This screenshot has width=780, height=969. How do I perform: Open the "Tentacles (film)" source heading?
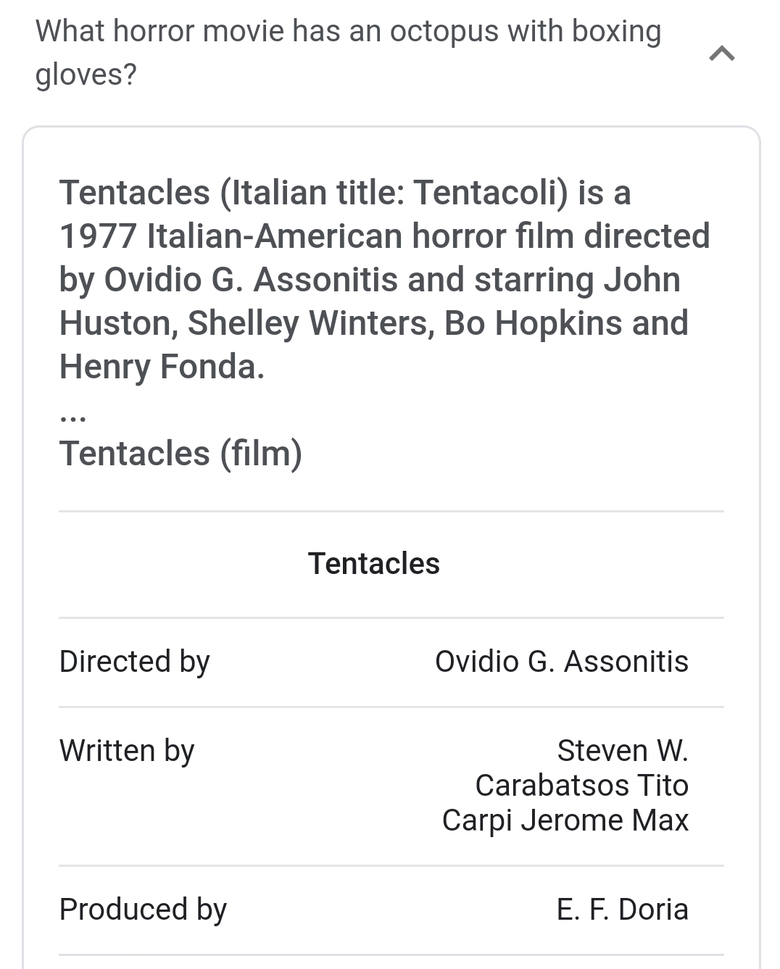180,453
